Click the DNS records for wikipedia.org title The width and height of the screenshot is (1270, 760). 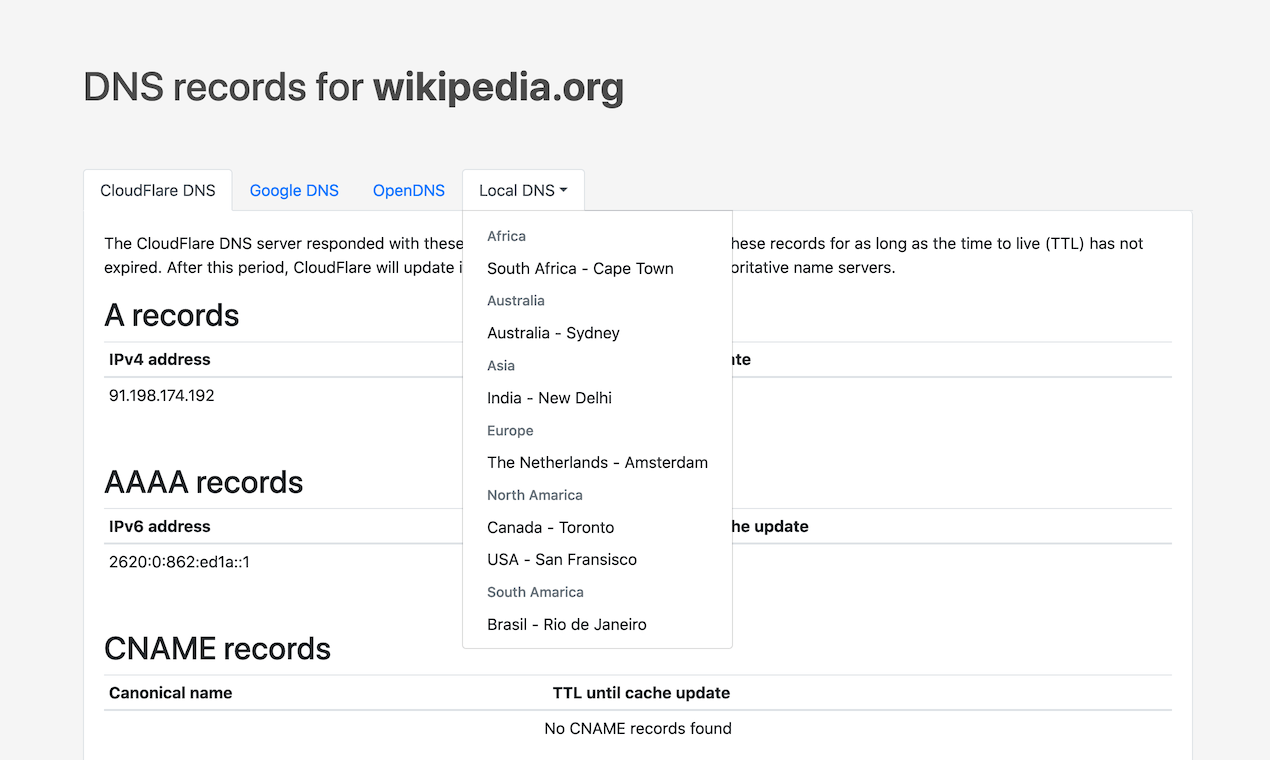pyautogui.click(x=354, y=87)
